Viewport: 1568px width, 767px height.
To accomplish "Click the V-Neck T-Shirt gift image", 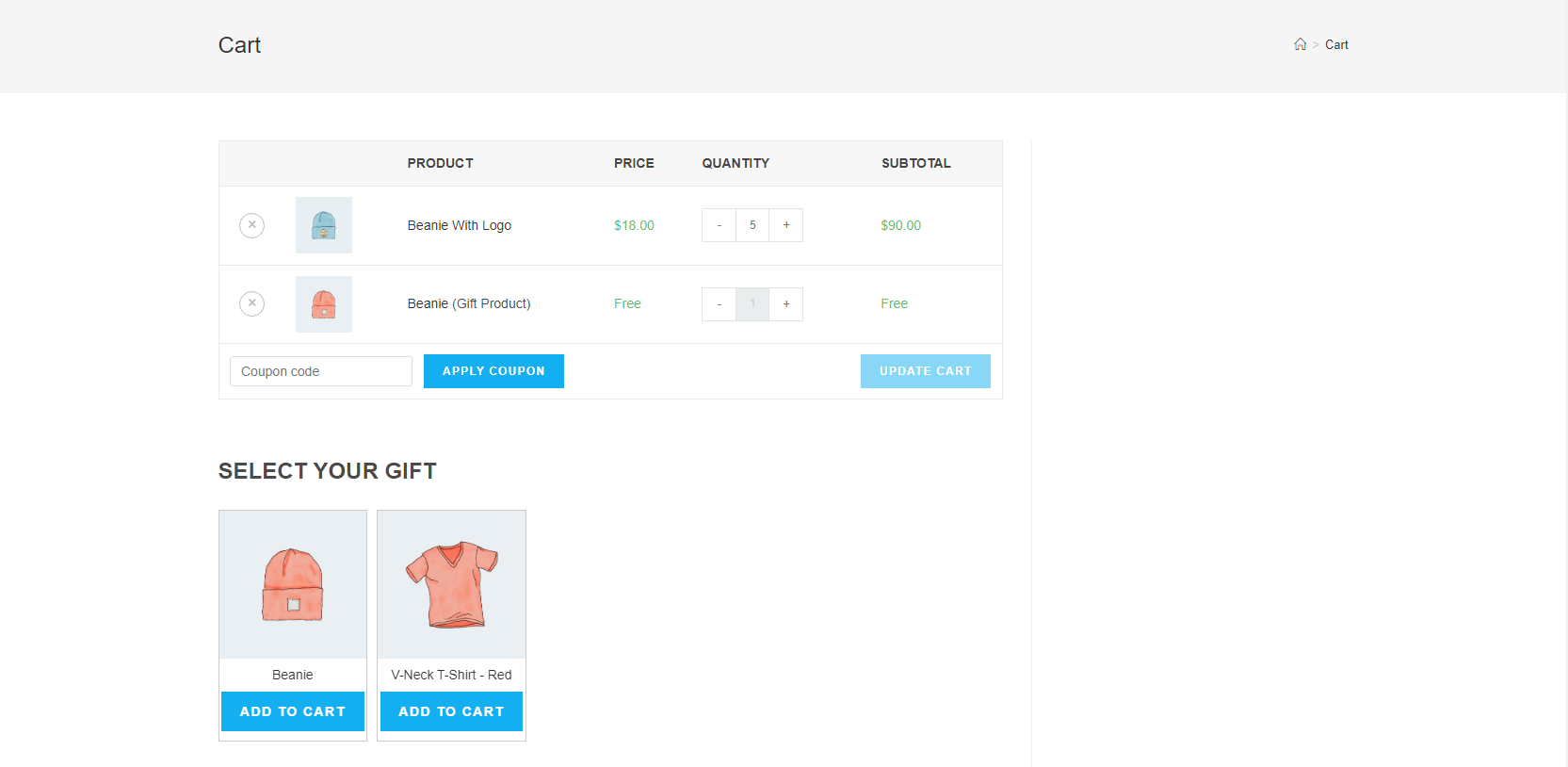I will tap(451, 585).
